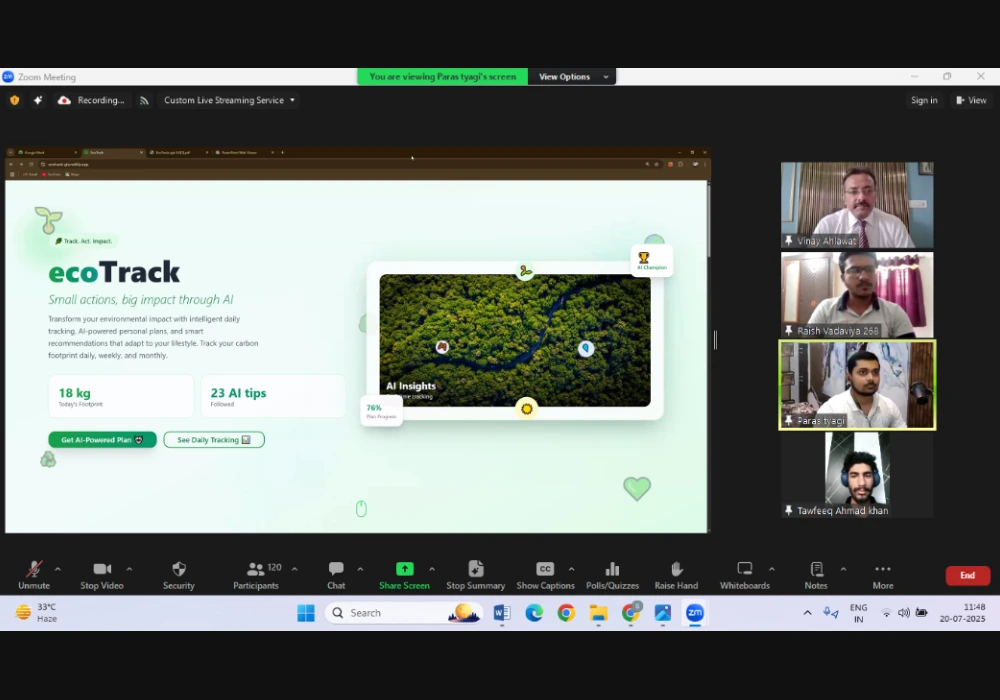Expand the Custom Live Streaming Service dropdown
1000x700 pixels.
point(292,100)
